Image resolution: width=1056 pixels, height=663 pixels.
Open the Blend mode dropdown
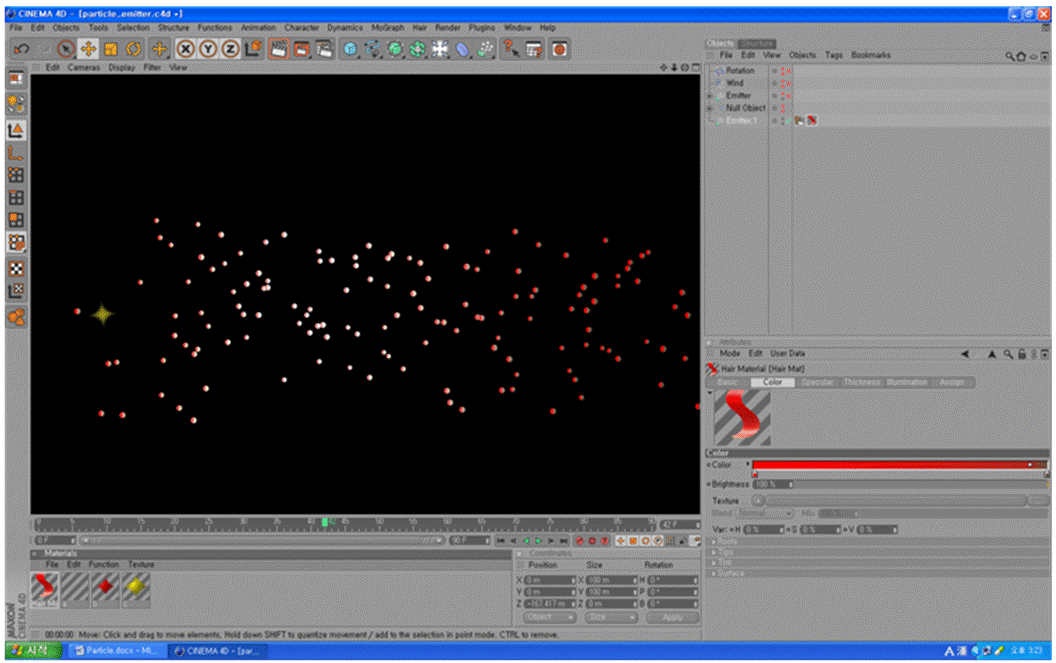(x=764, y=513)
